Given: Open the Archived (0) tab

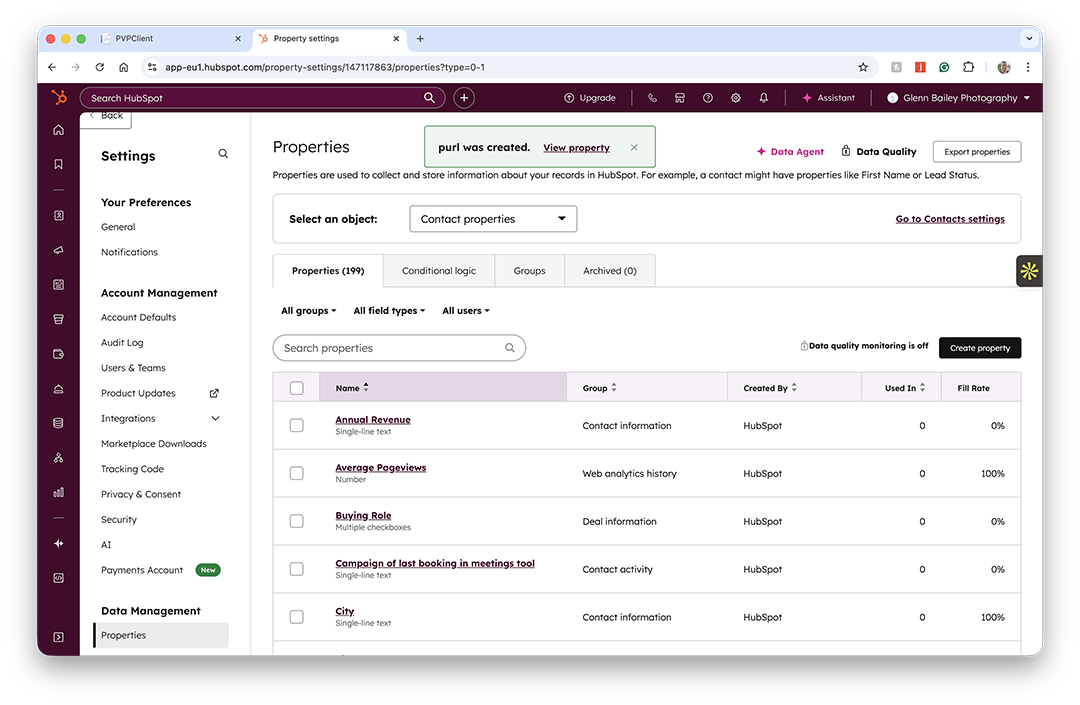Looking at the screenshot, I should coord(609,271).
